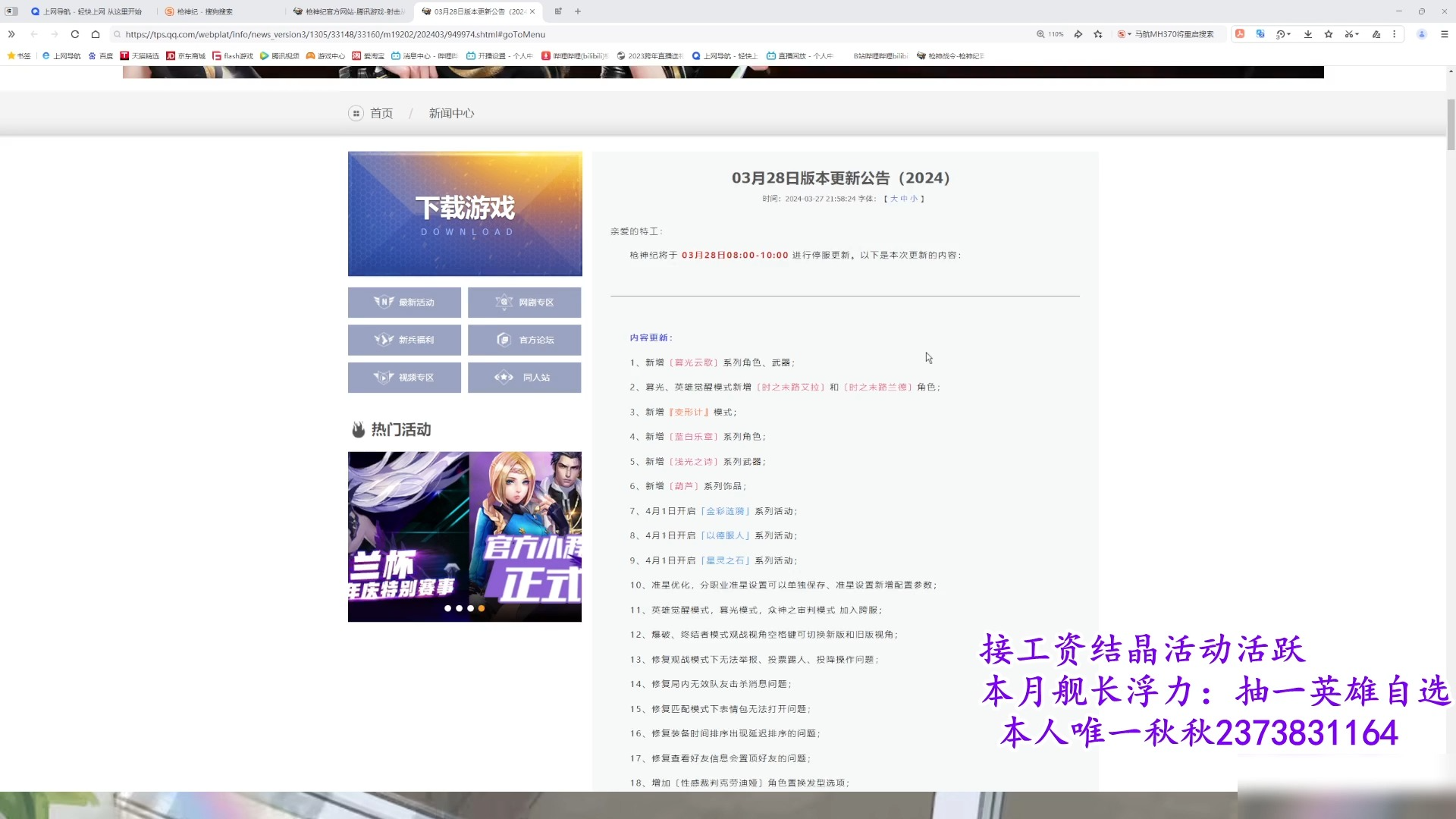Open the 官方论坛 button
Screen dimensions: 1456x819
[524, 340]
